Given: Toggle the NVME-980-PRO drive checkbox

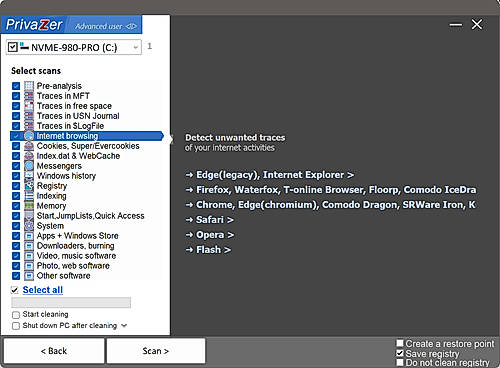Looking at the screenshot, I should click(13, 47).
